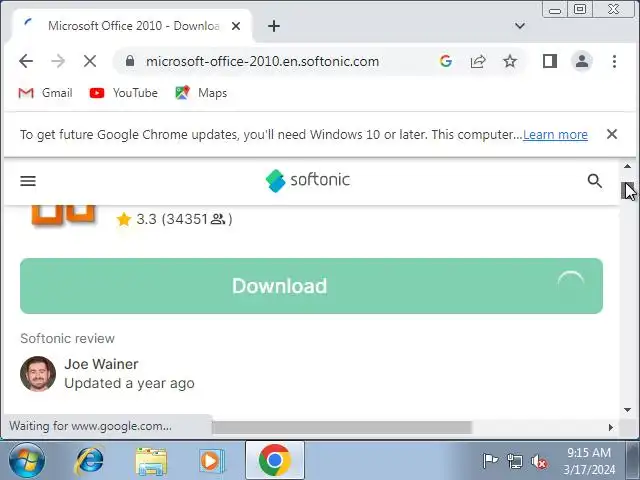Open the Action Center flag icon

[x=490, y=461]
